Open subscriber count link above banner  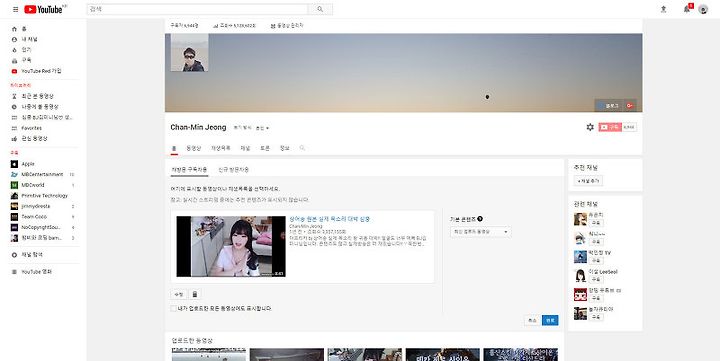[x=184, y=26]
